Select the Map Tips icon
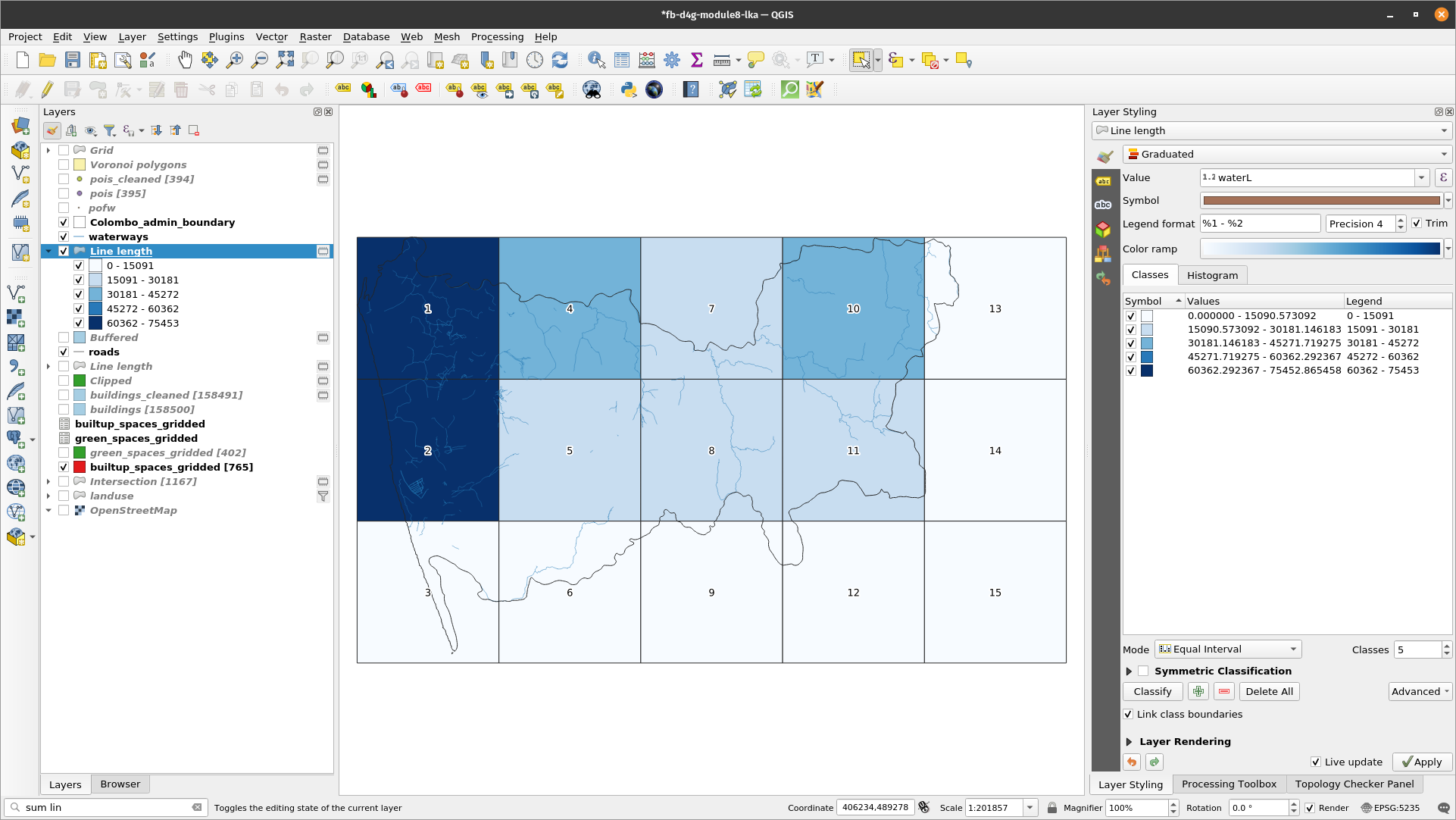The image size is (1456, 820). (x=756, y=61)
